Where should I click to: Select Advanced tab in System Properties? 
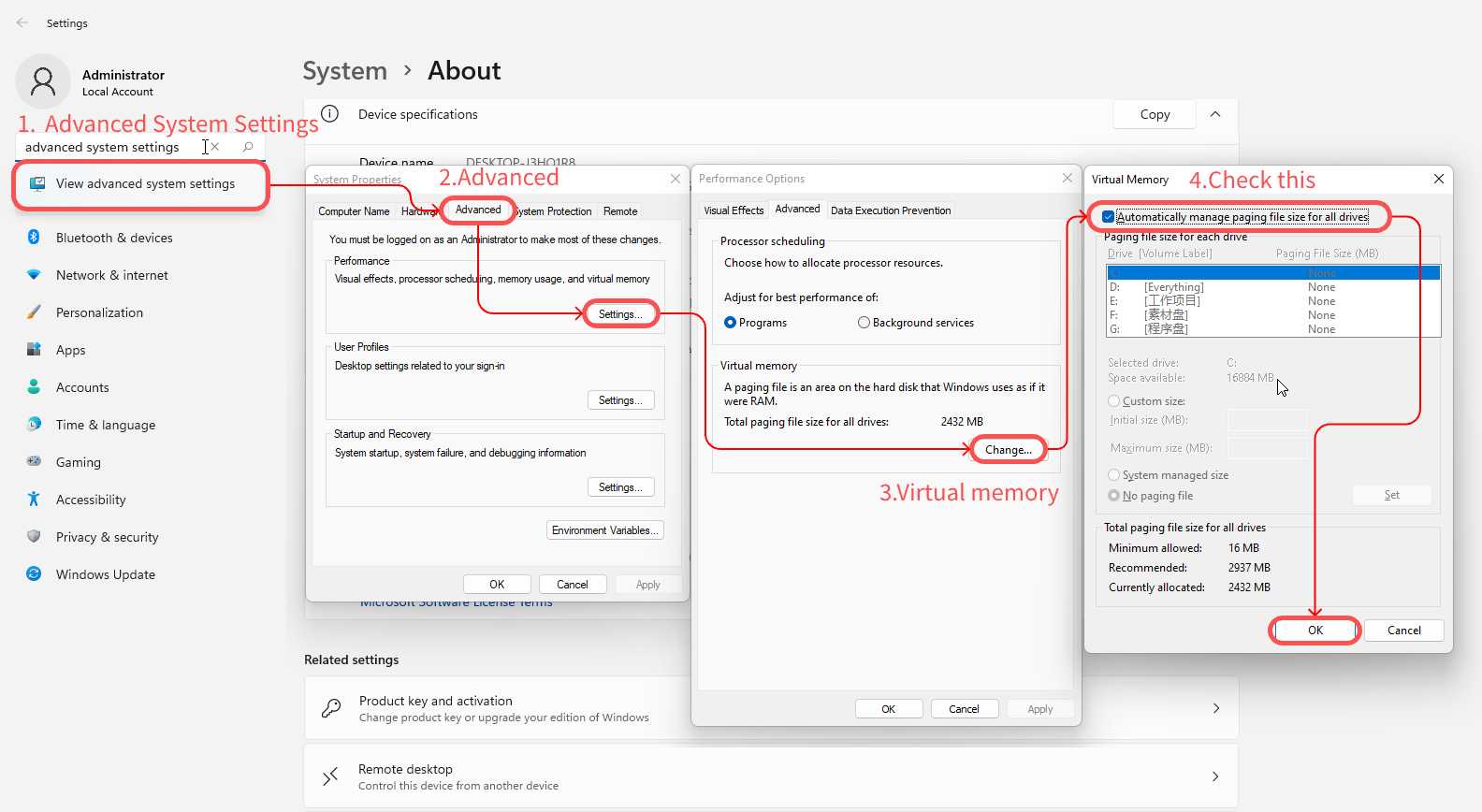click(478, 210)
